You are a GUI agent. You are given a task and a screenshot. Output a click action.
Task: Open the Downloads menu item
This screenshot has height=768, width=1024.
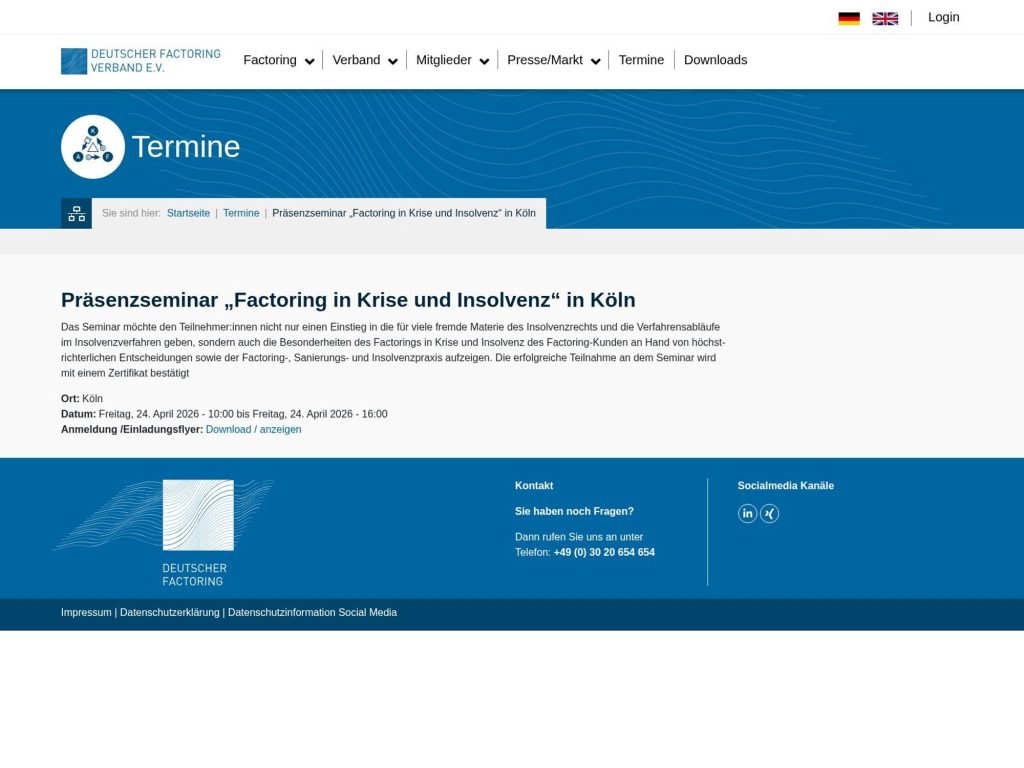pyautogui.click(x=716, y=60)
